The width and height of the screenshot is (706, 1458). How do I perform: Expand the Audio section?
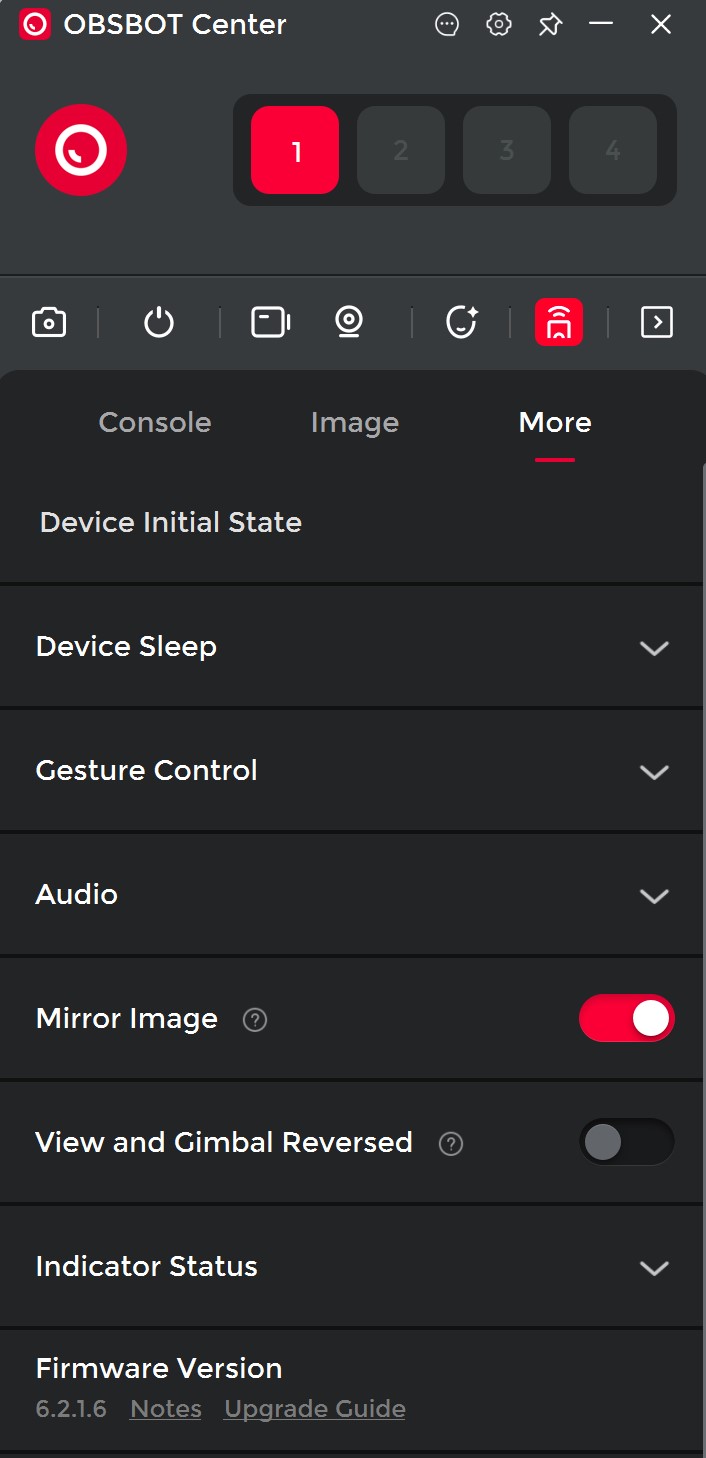tap(654, 896)
